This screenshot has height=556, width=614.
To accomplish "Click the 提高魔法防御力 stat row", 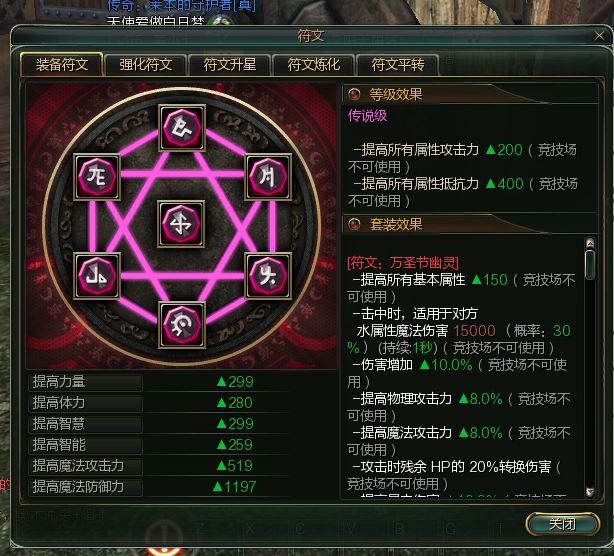I will coord(159,487).
